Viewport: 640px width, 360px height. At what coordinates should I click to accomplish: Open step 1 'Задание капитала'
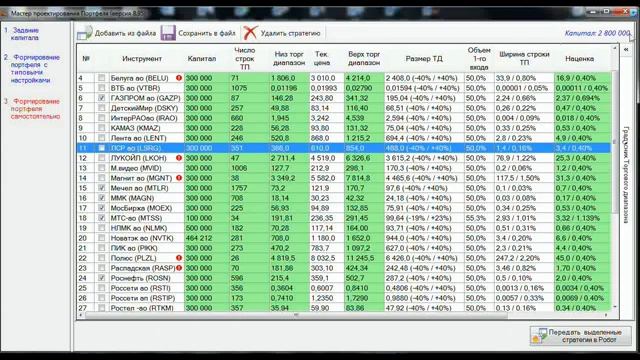click(x=24, y=34)
